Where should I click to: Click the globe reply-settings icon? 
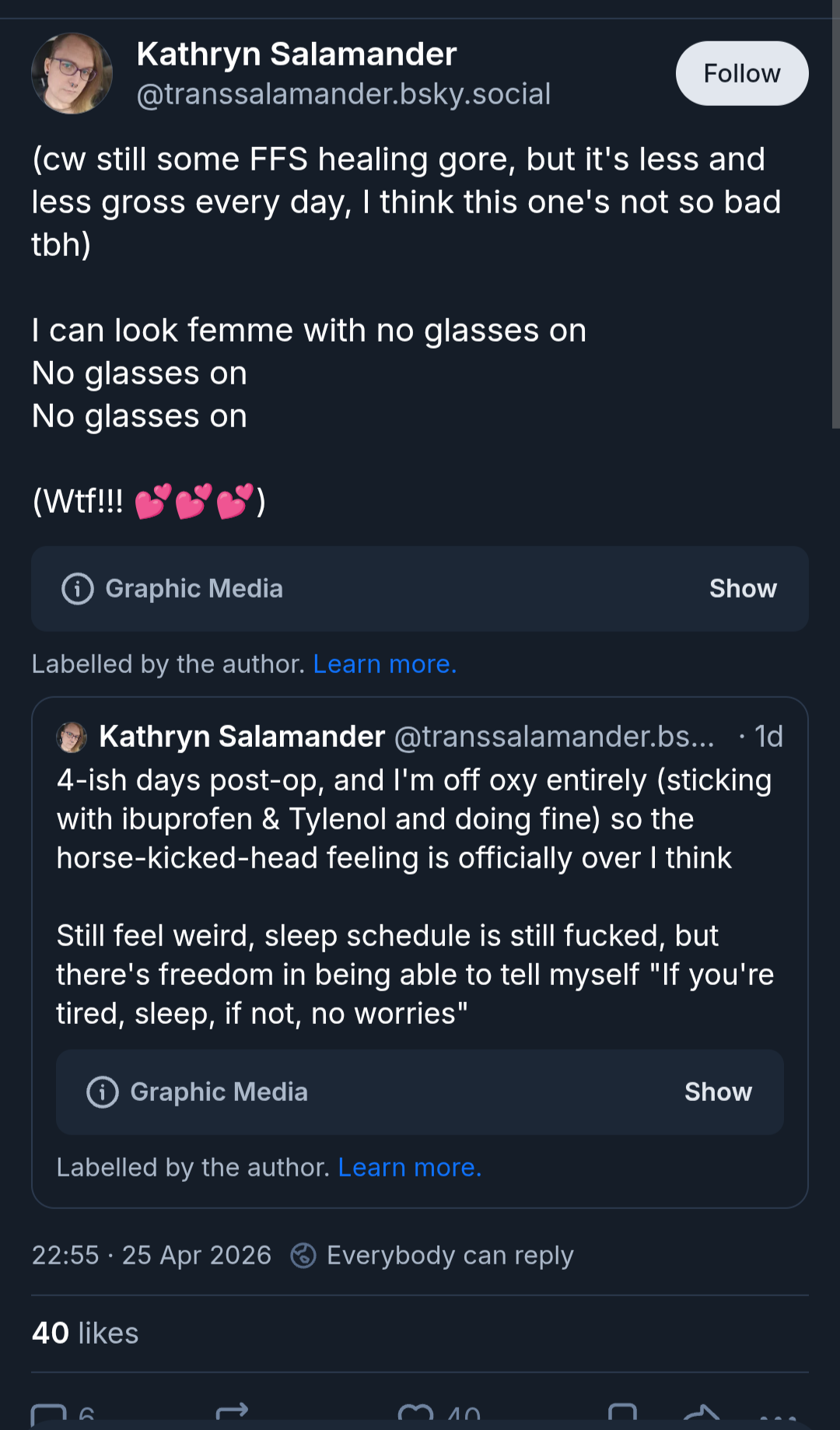[x=303, y=1256]
